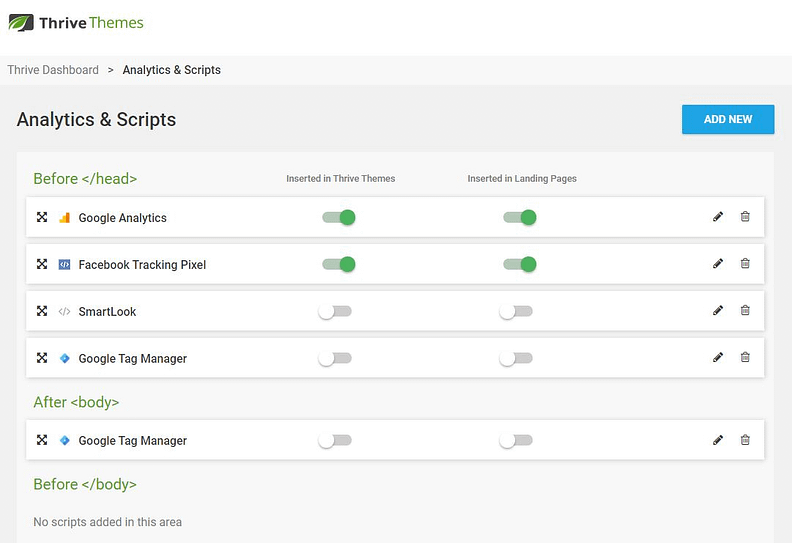The height and width of the screenshot is (543, 792).
Task: Click the Facebook Tracking Pixel script name
Action: [142, 265]
